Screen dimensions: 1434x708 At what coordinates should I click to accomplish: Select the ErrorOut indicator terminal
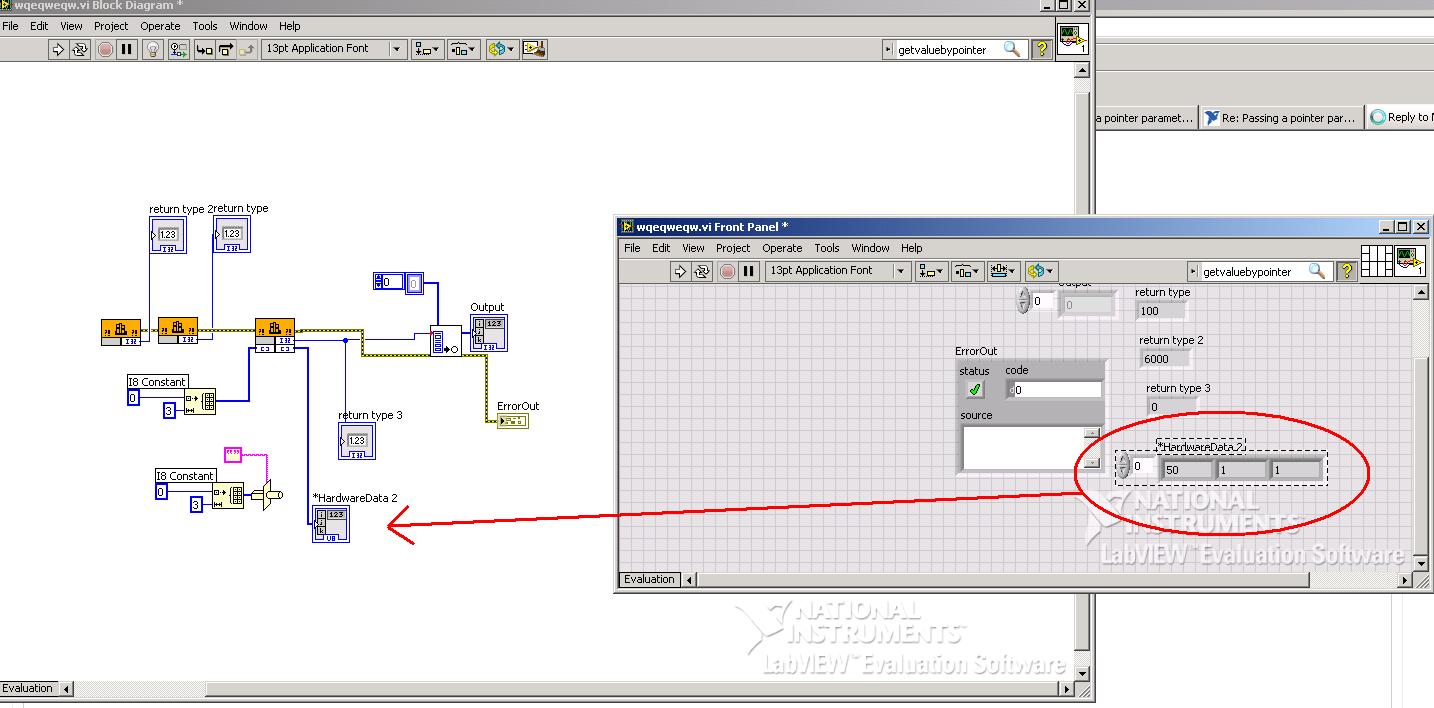point(512,420)
